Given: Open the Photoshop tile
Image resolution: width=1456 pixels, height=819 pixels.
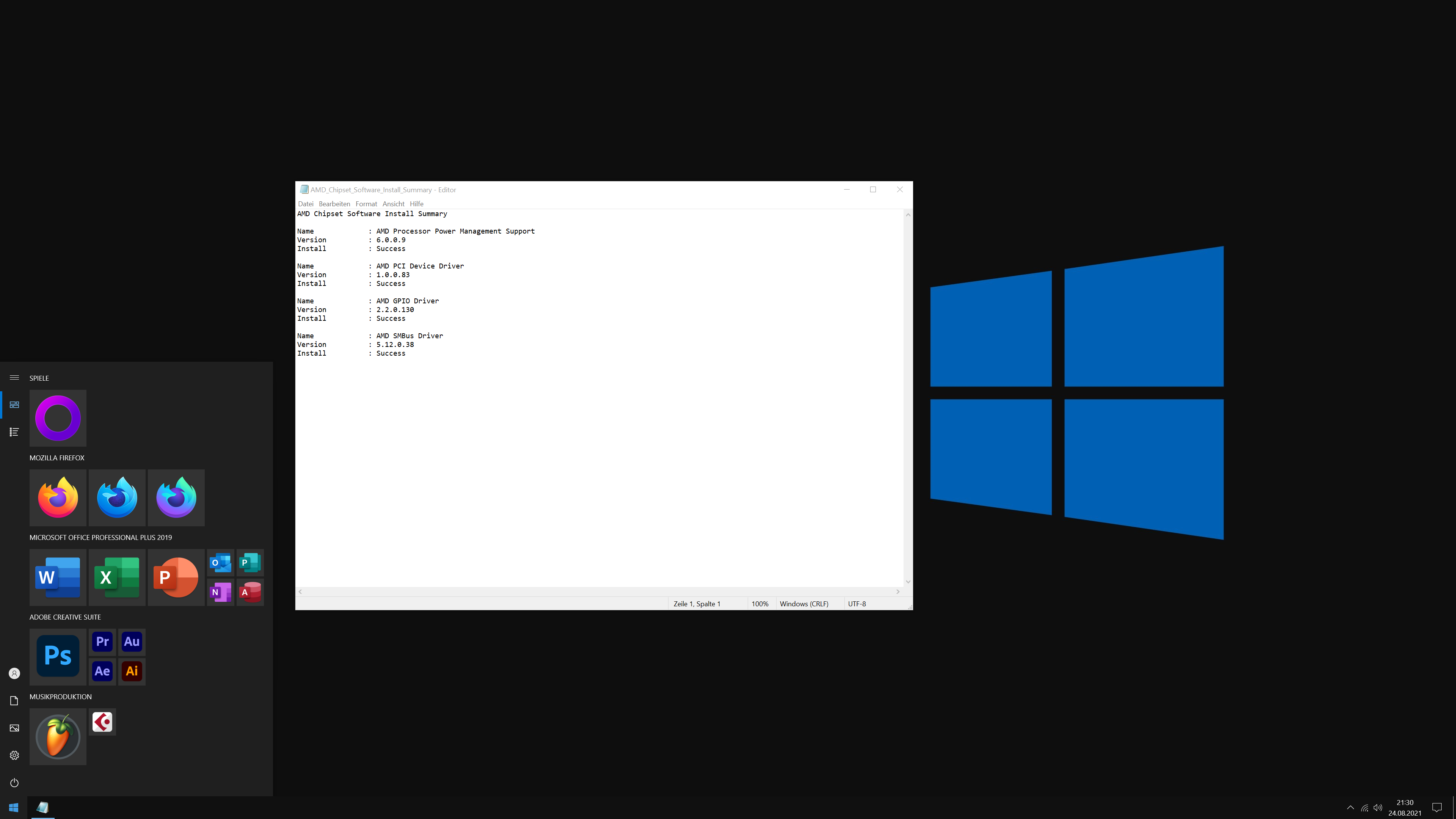Looking at the screenshot, I should (58, 656).
